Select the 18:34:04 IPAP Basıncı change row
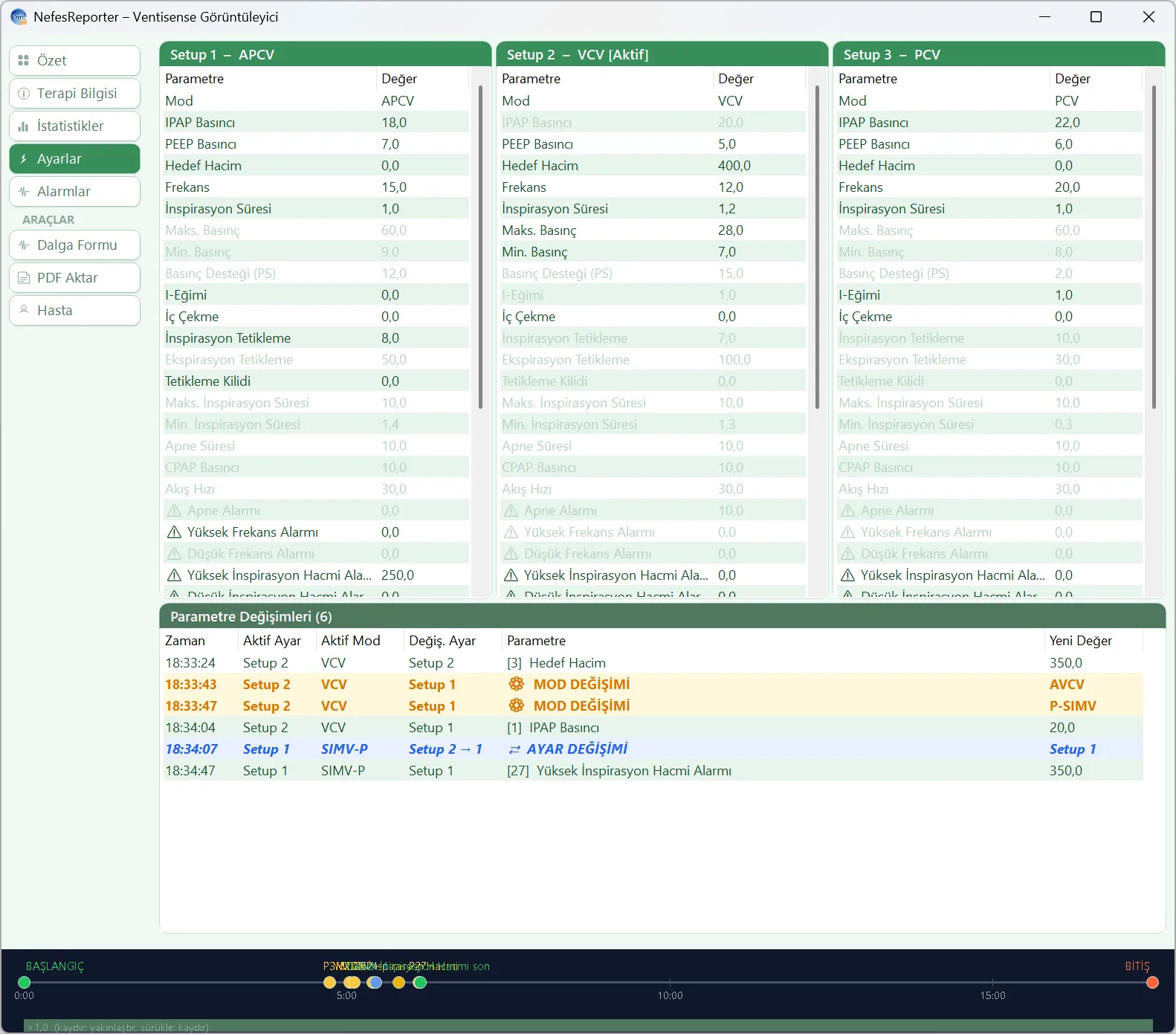This screenshot has height=1034, width=1176. [x=652, y=727]
